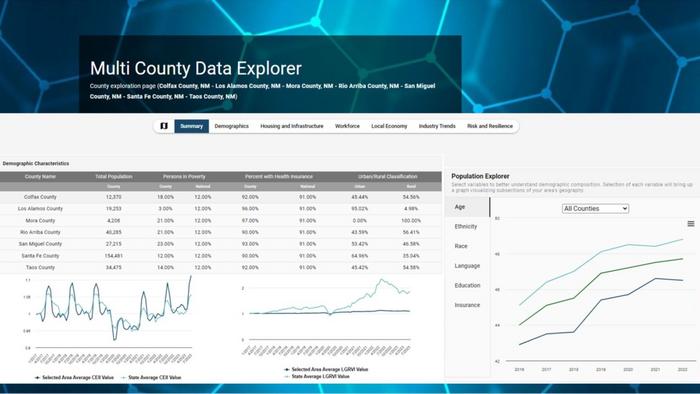Viewport: 700px width, 394px height.
Task: Click Rio Arriba population value 40,285
Action: [x=114, y=232]
